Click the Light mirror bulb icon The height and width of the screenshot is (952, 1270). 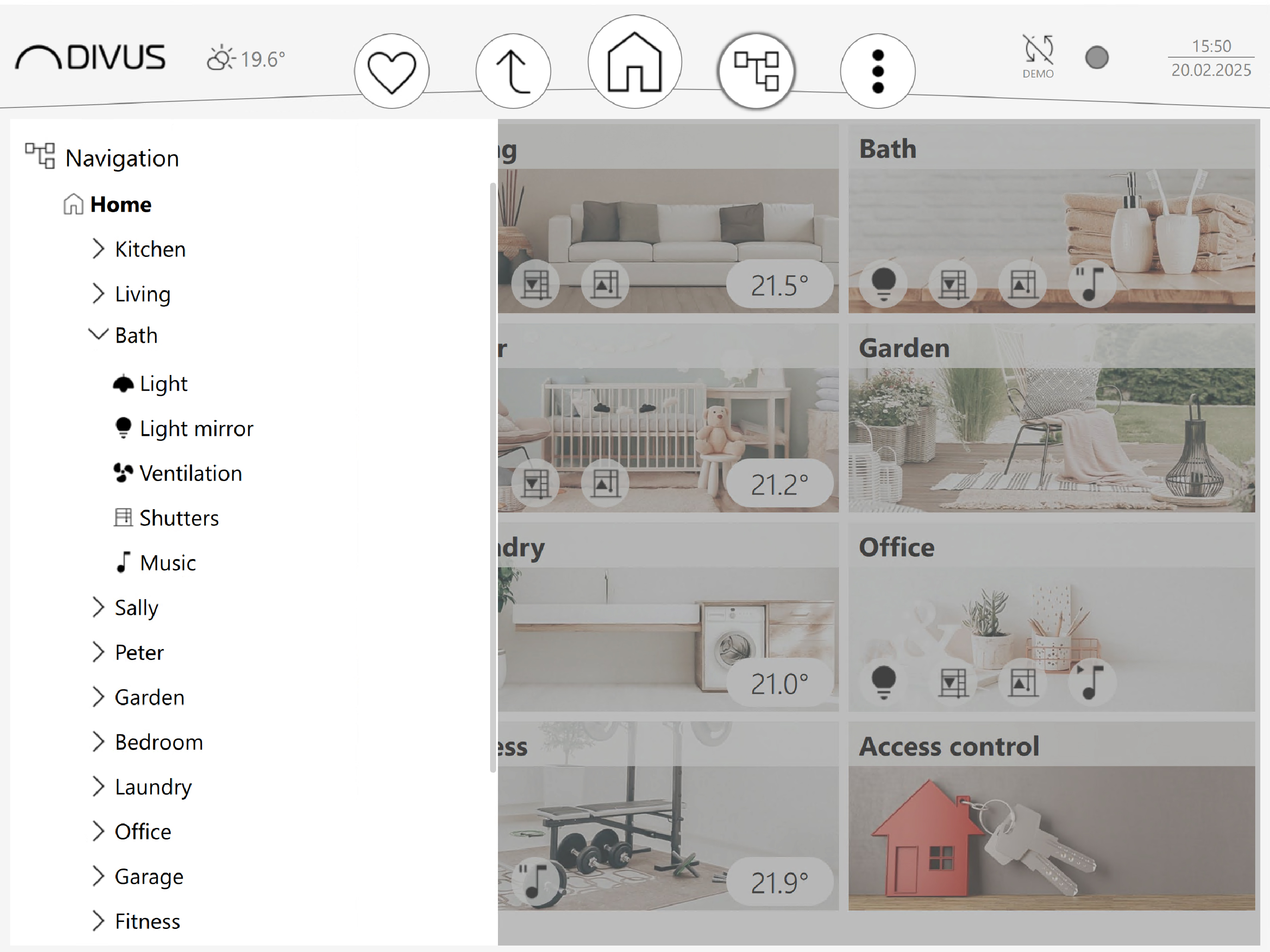pyautogui.click(x=123, y=428)
